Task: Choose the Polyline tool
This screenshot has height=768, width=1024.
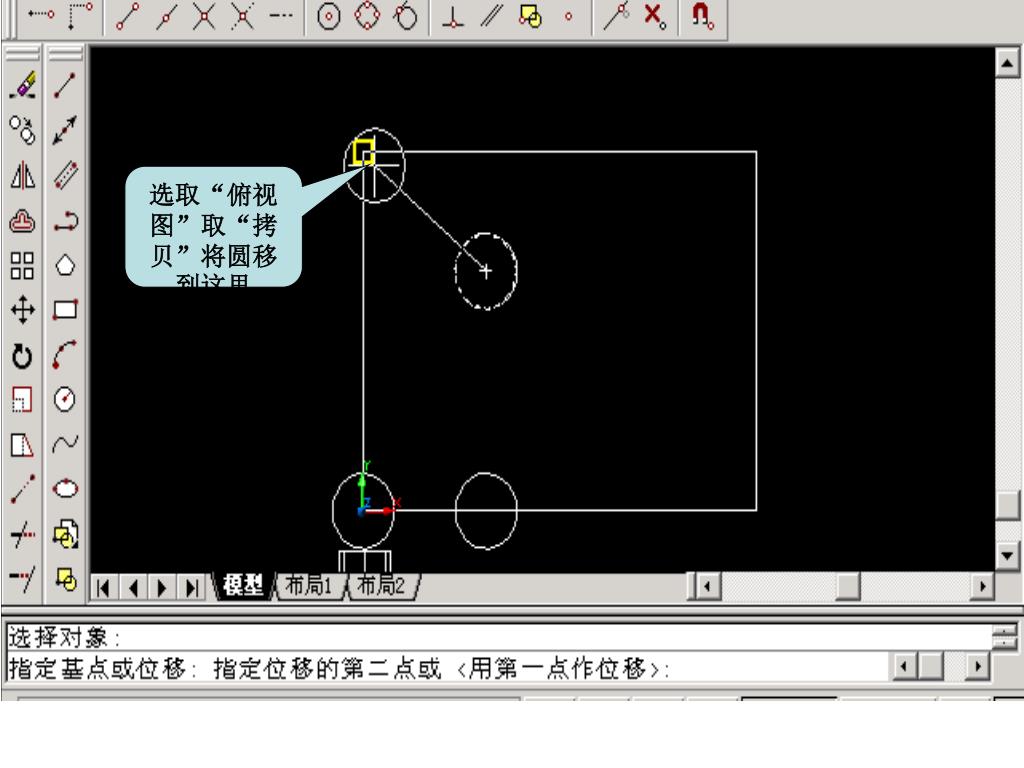Action: [x=65, y=222]
